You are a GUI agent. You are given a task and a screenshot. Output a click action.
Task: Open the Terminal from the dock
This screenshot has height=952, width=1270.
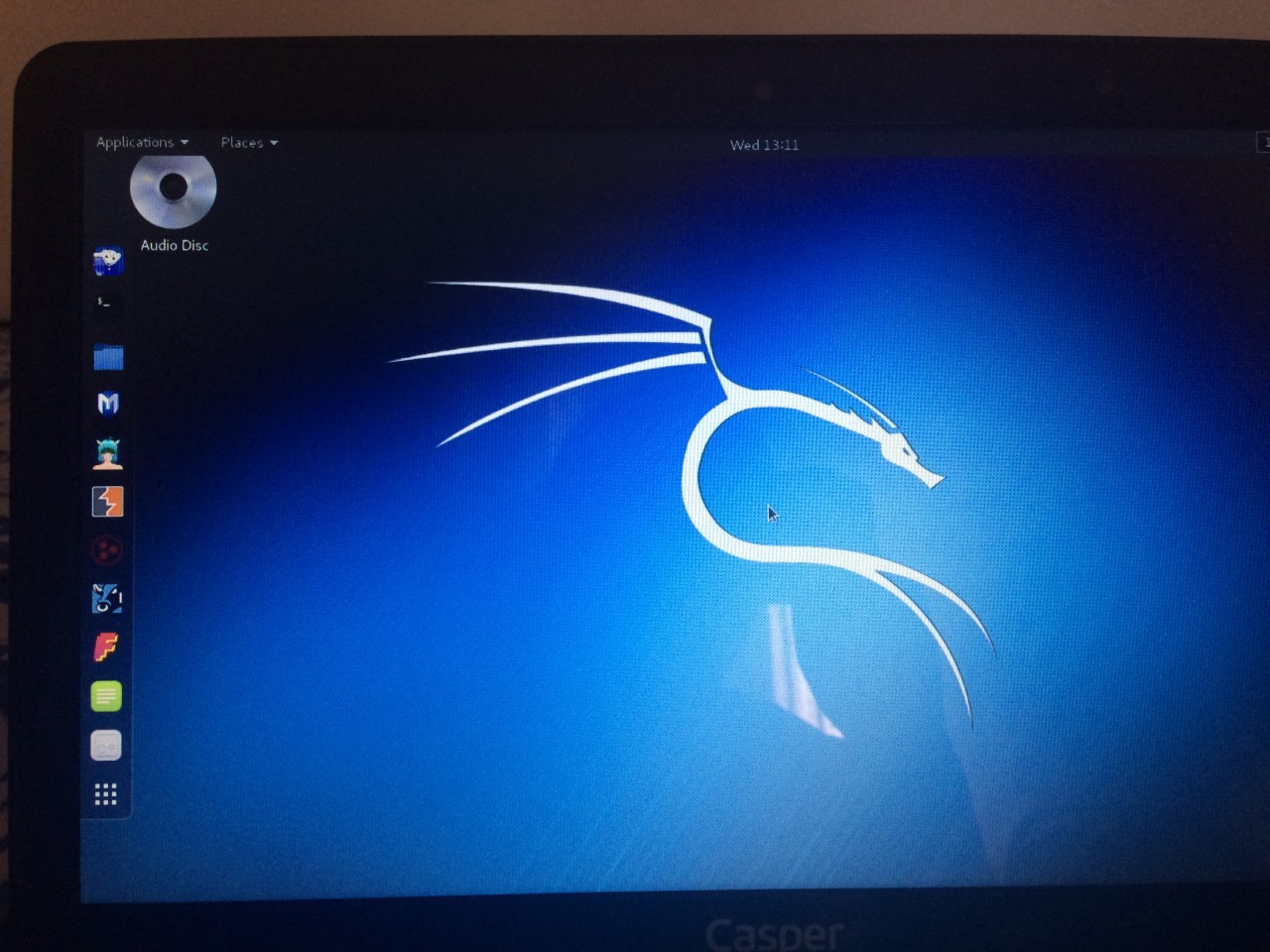106,303
